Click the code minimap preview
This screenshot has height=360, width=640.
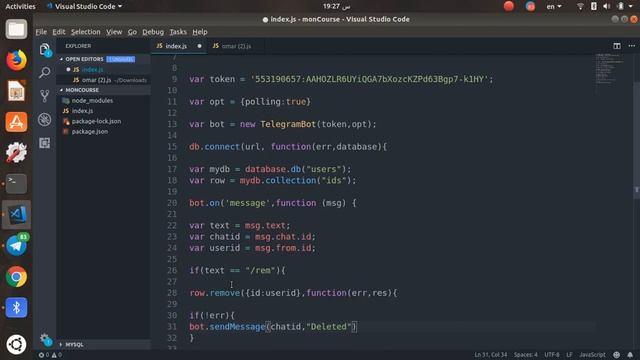point(610,69)
